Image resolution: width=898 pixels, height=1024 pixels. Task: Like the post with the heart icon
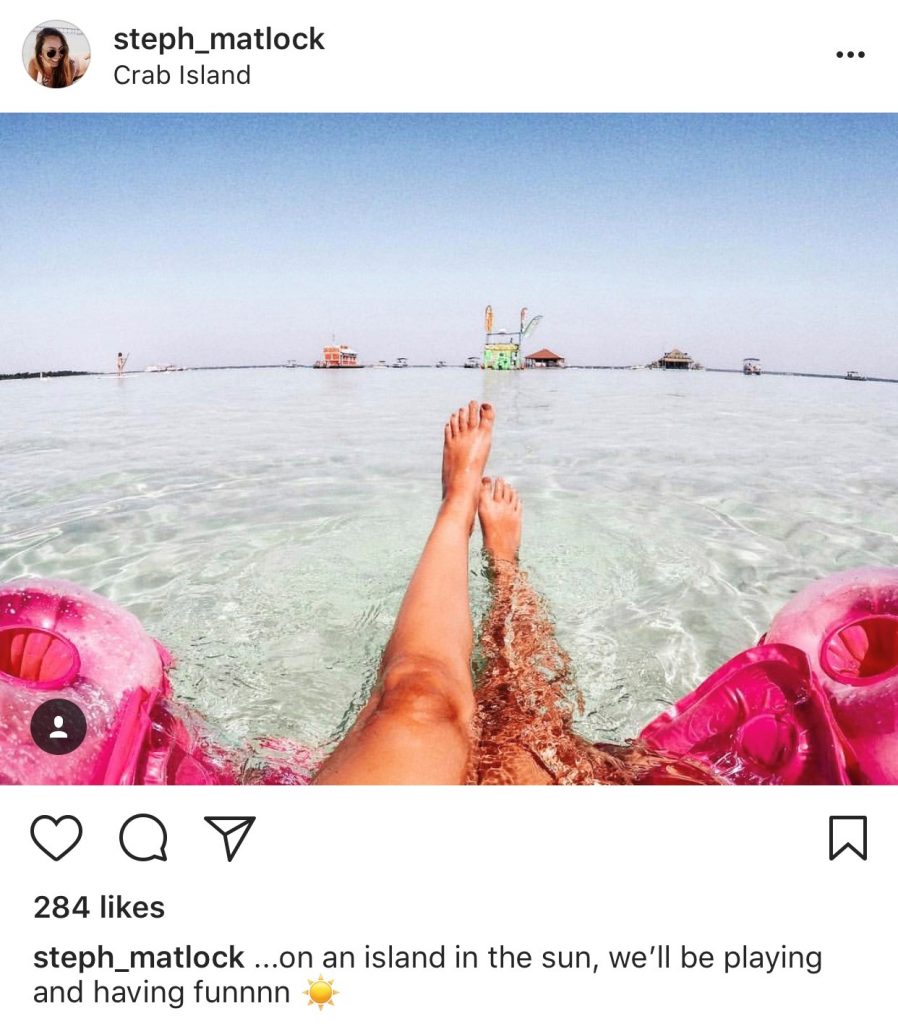click(57, 837)
